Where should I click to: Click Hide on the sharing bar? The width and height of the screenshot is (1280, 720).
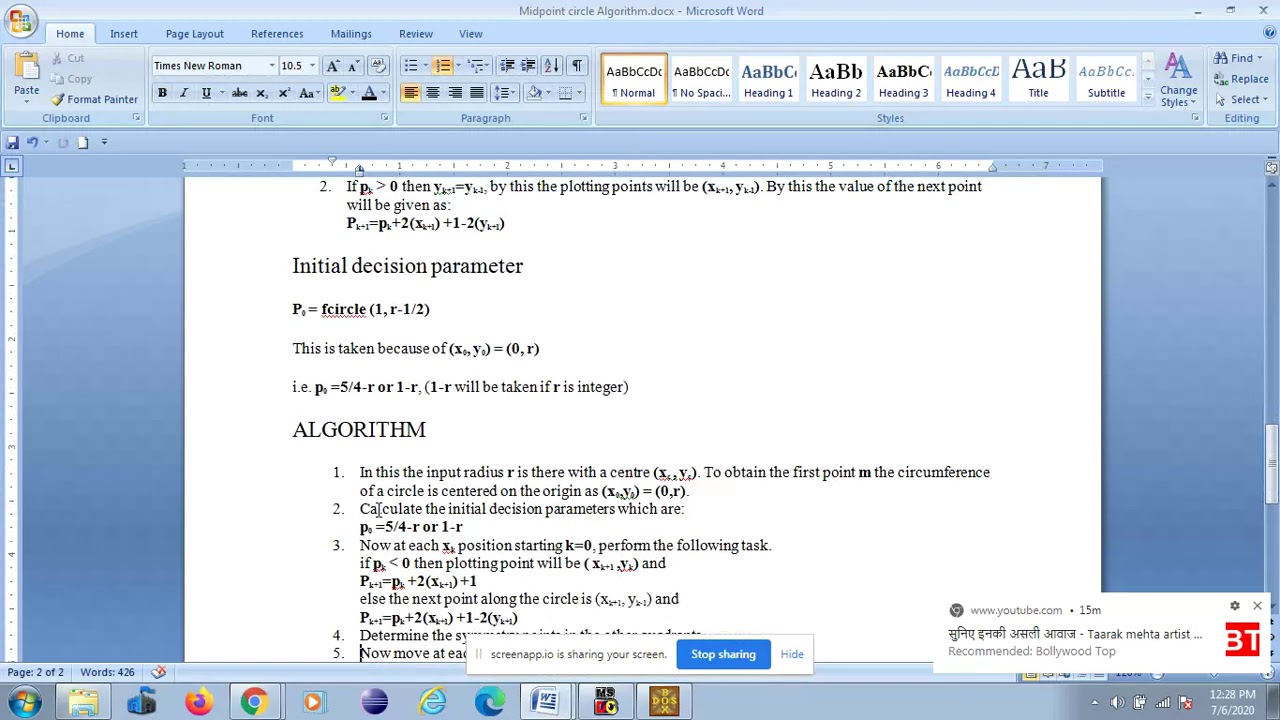tap(792, 654)
